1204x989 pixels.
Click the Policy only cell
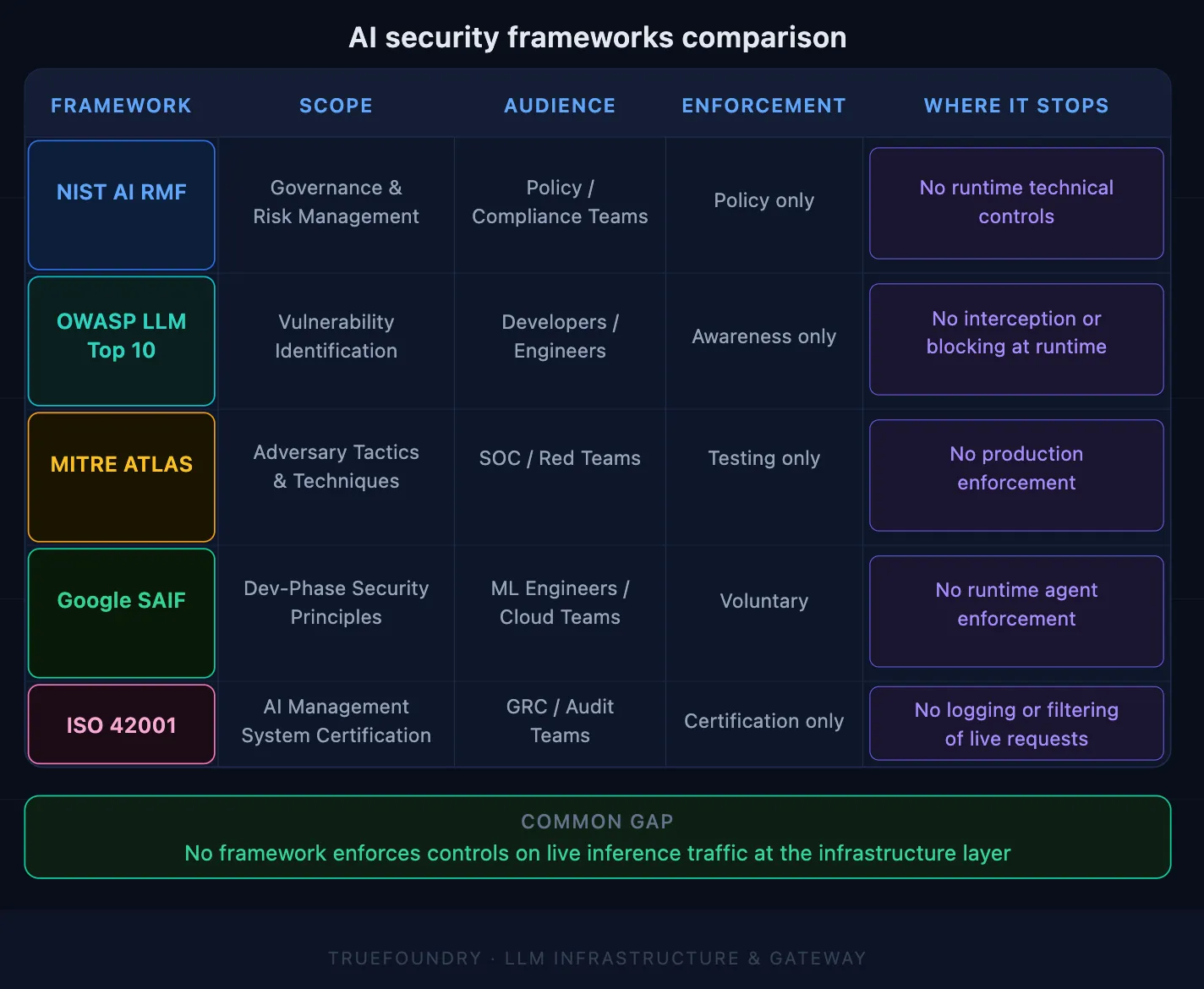pyautogui.click(x=763, y=200)
